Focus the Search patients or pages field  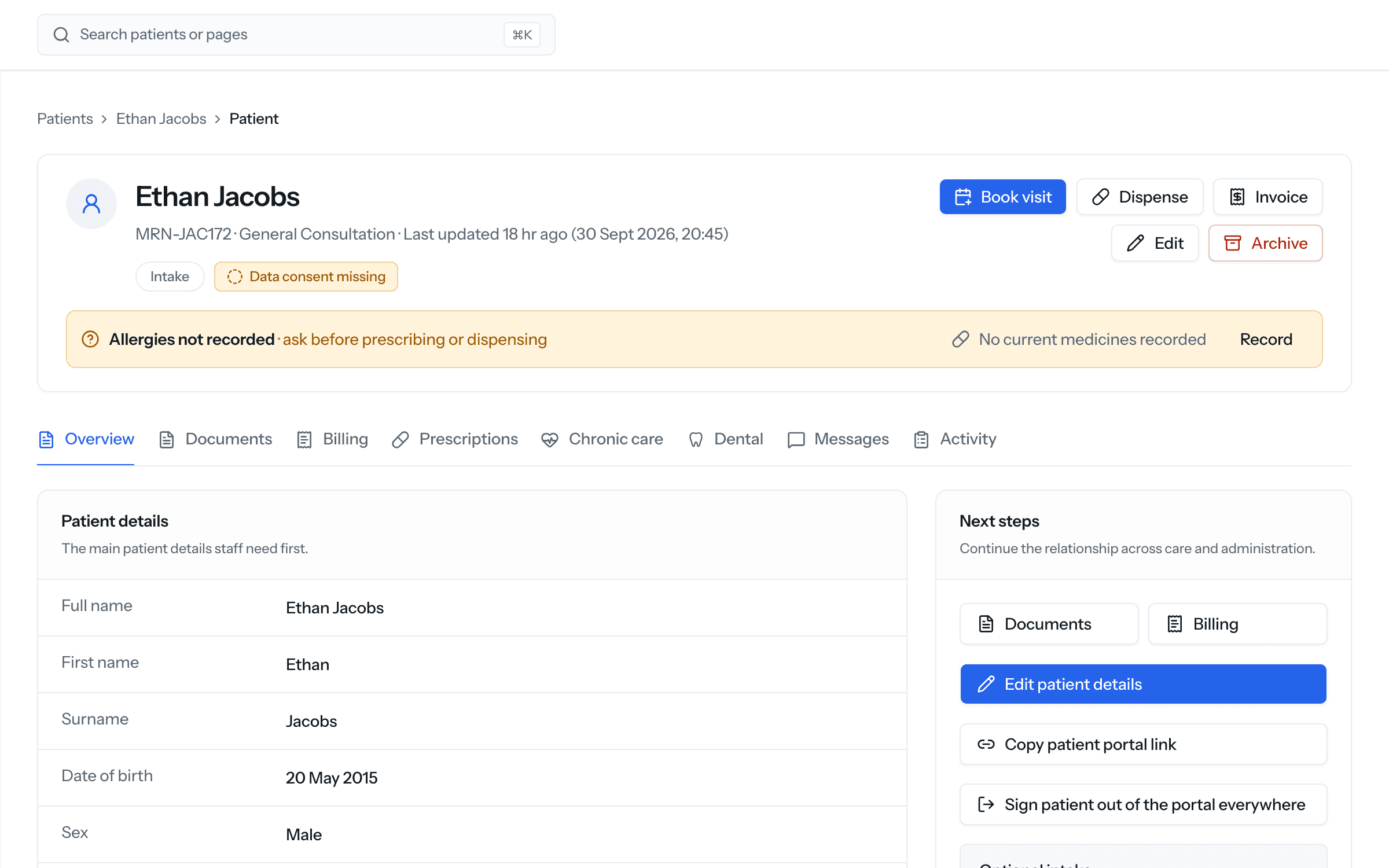click(296, 35)
